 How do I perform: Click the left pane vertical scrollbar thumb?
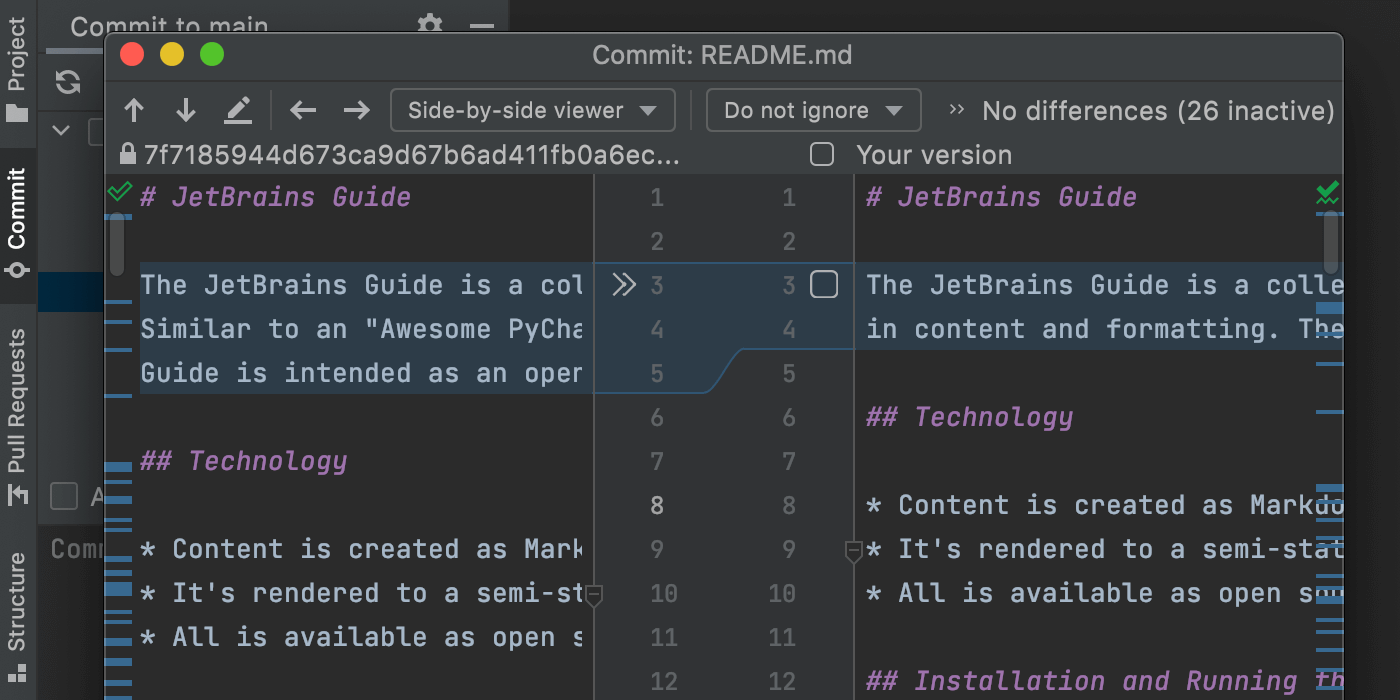116,243
